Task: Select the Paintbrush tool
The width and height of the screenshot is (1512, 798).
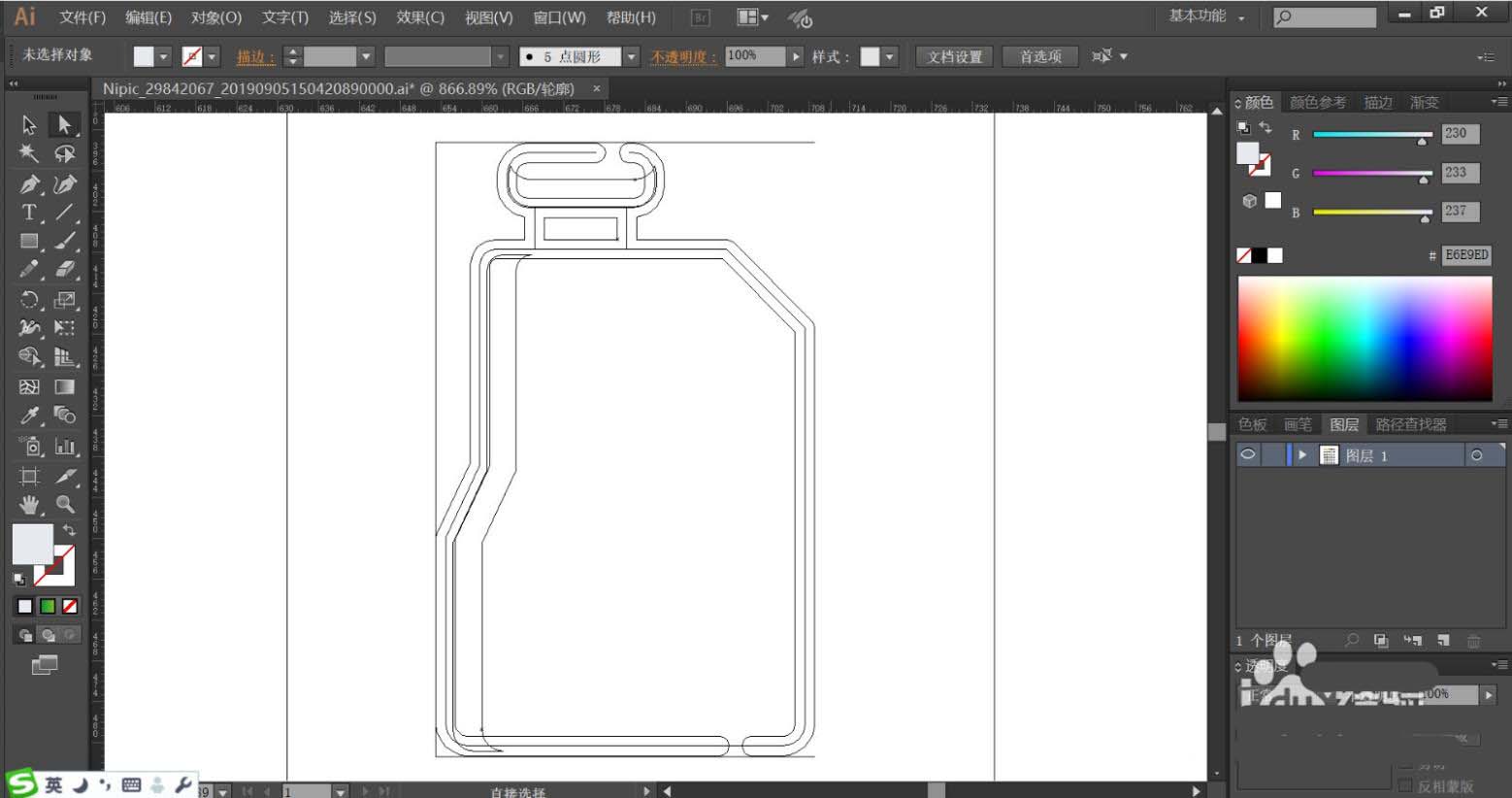Action: 65,241
